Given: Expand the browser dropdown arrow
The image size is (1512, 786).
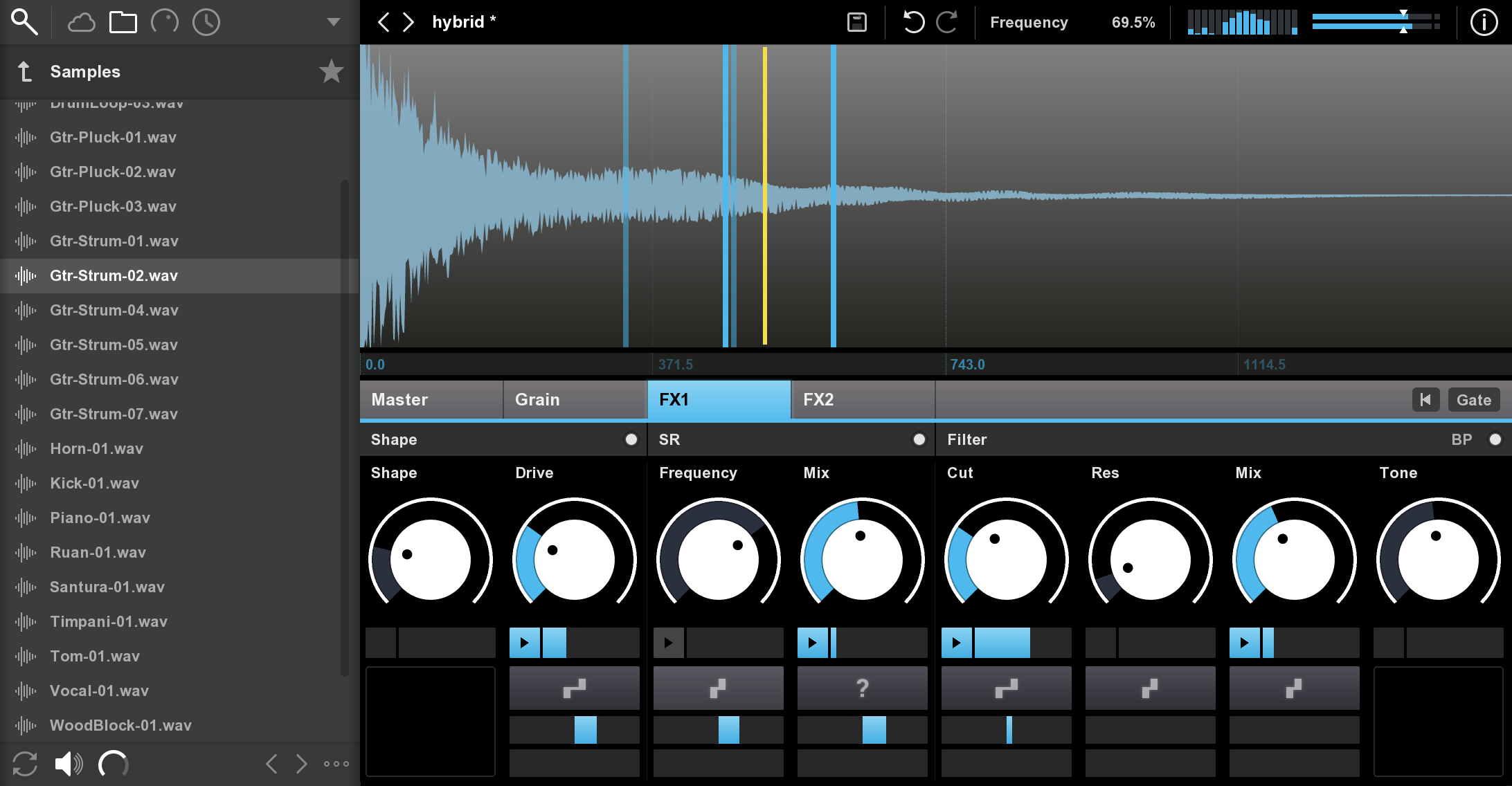Looking at the screenshot, I should pos(334,22).
